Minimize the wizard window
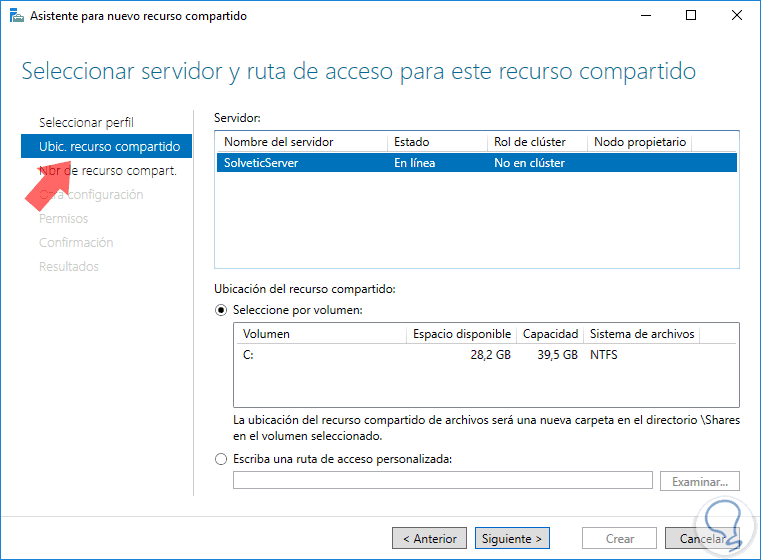The height and width of the screenshot is (560, 761). (645, 16)
